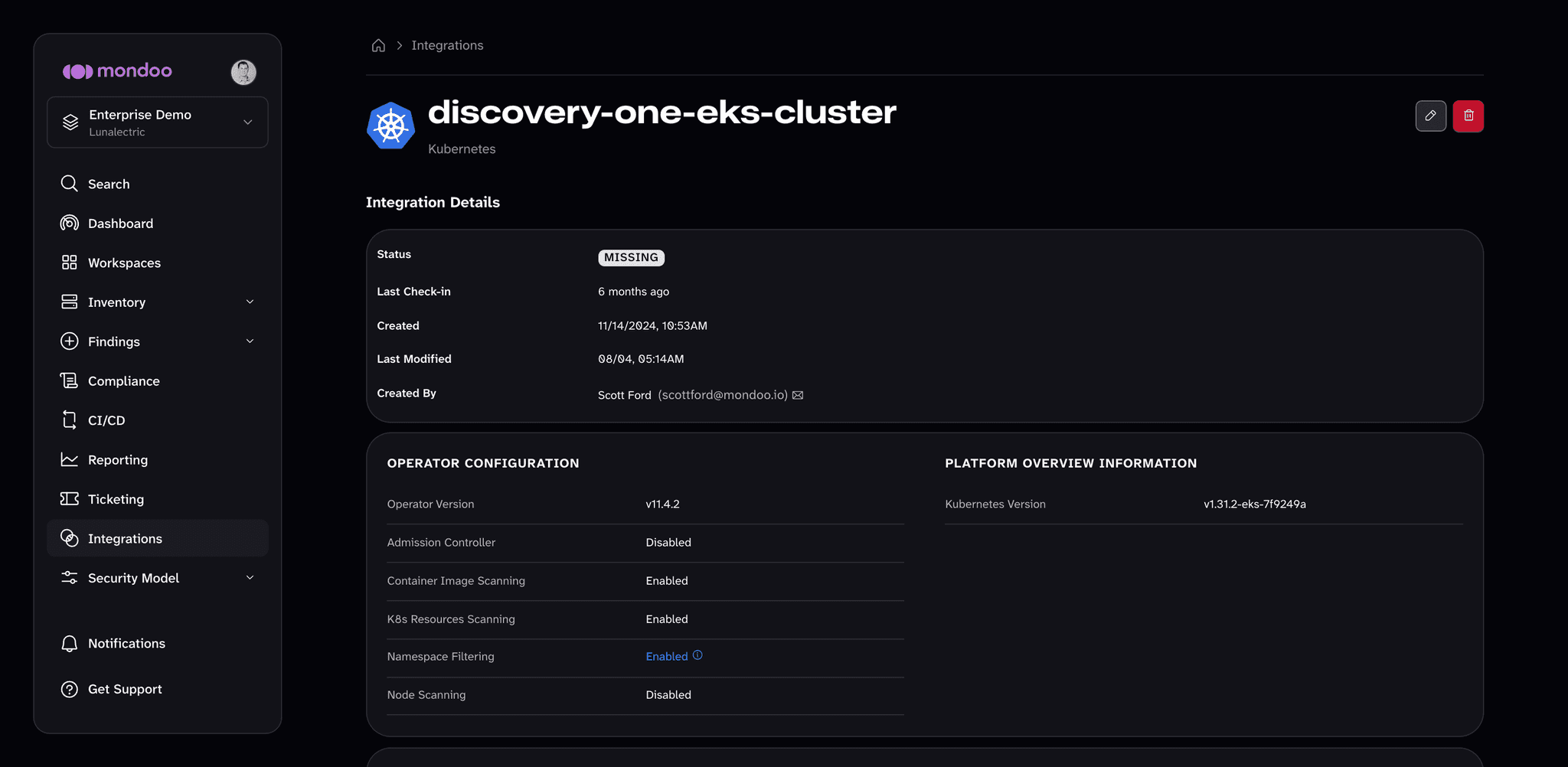This screenshot has height=767, width=1568.
Task: Click Admission Controller Disabled value
Action: tap(668, 543)
